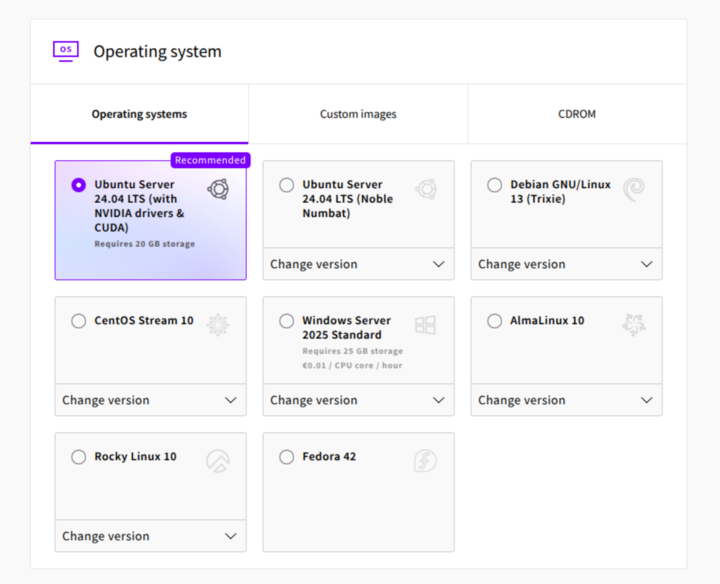Open the CDROM tab

pyautogui.click(x=577, y=114)
